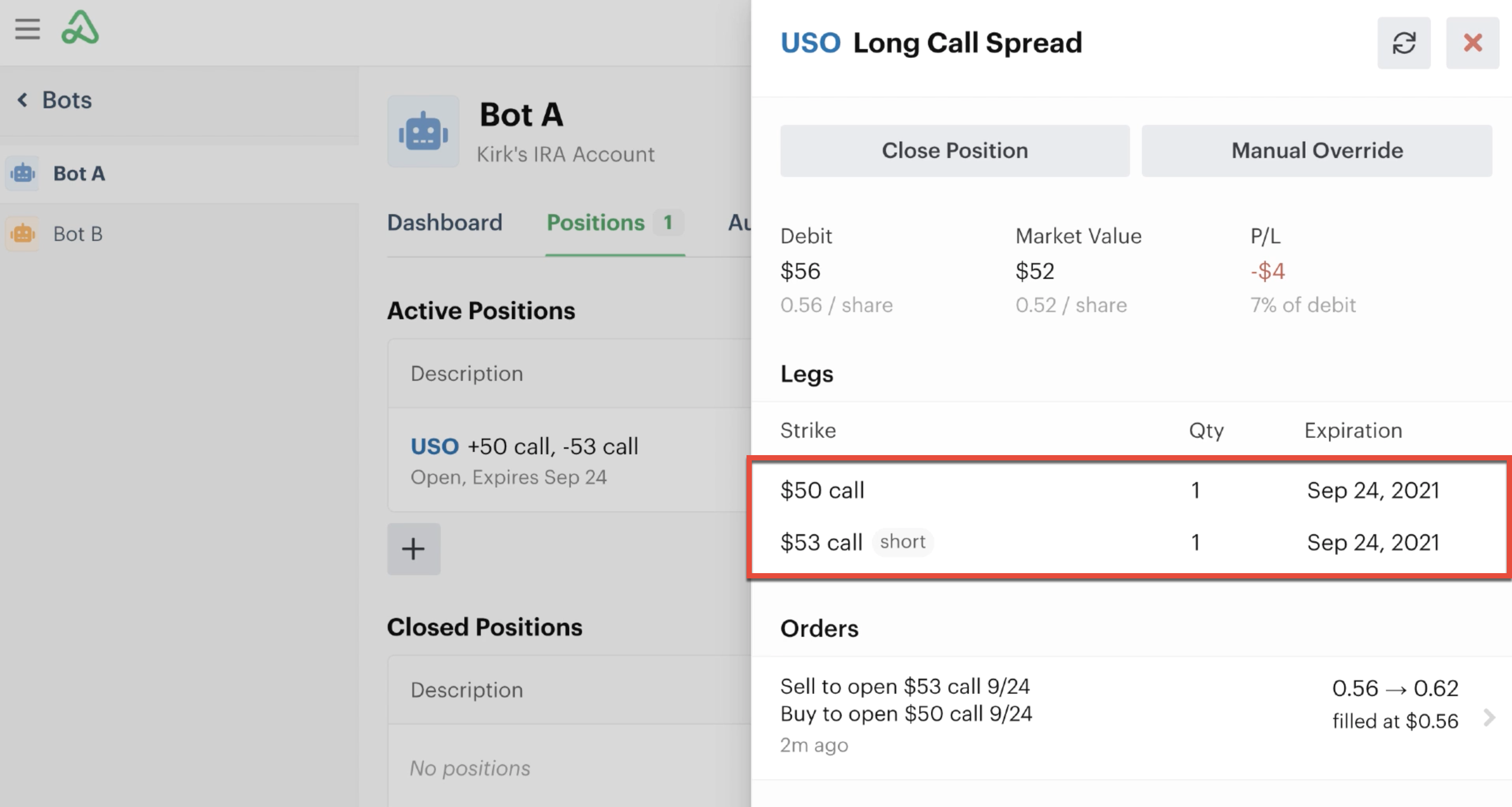Expand the filled order details chevron
1512x807 pixels.
(x=1488, y=717)
